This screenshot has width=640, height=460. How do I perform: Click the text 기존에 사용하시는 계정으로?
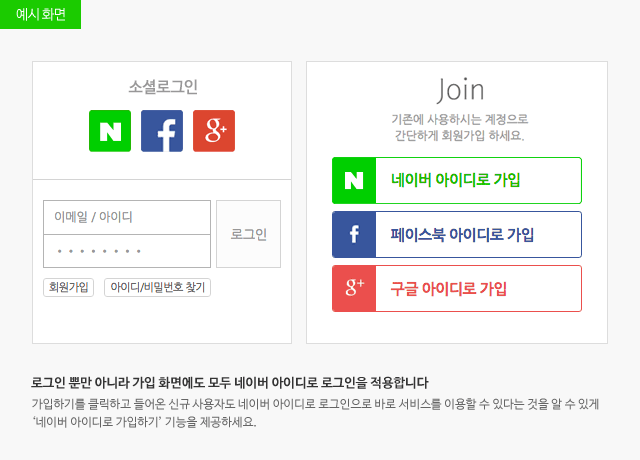460,119
